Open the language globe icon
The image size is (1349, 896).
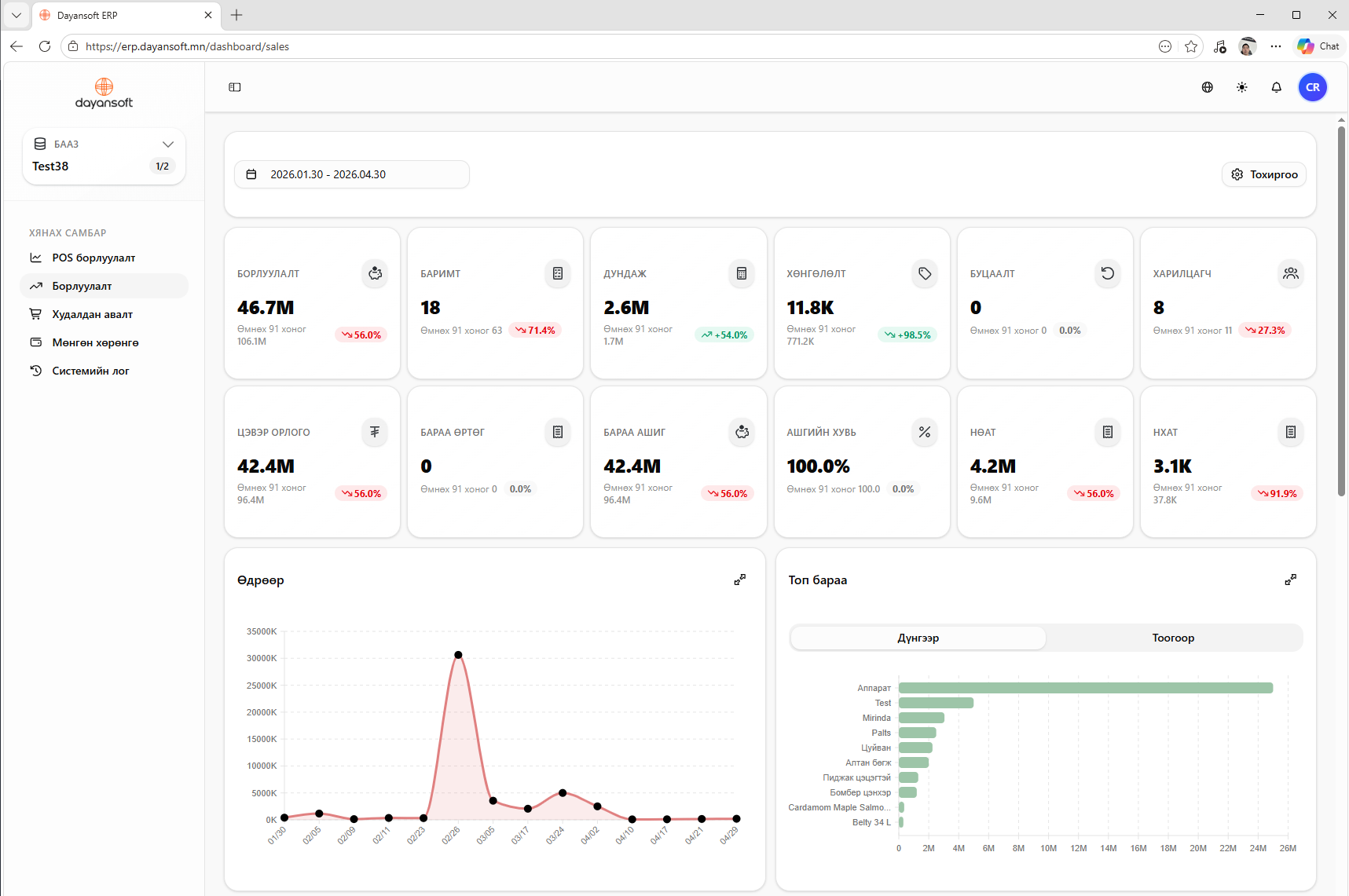(1208, 87)
